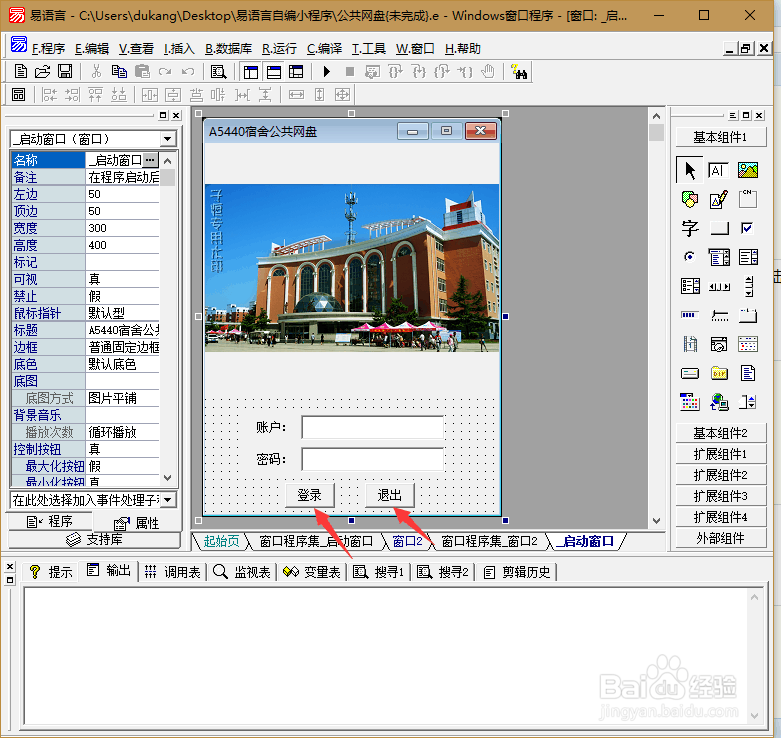781x738 pixels.
Task: Click the 密码 input field on the form
Action: [373, 459]
